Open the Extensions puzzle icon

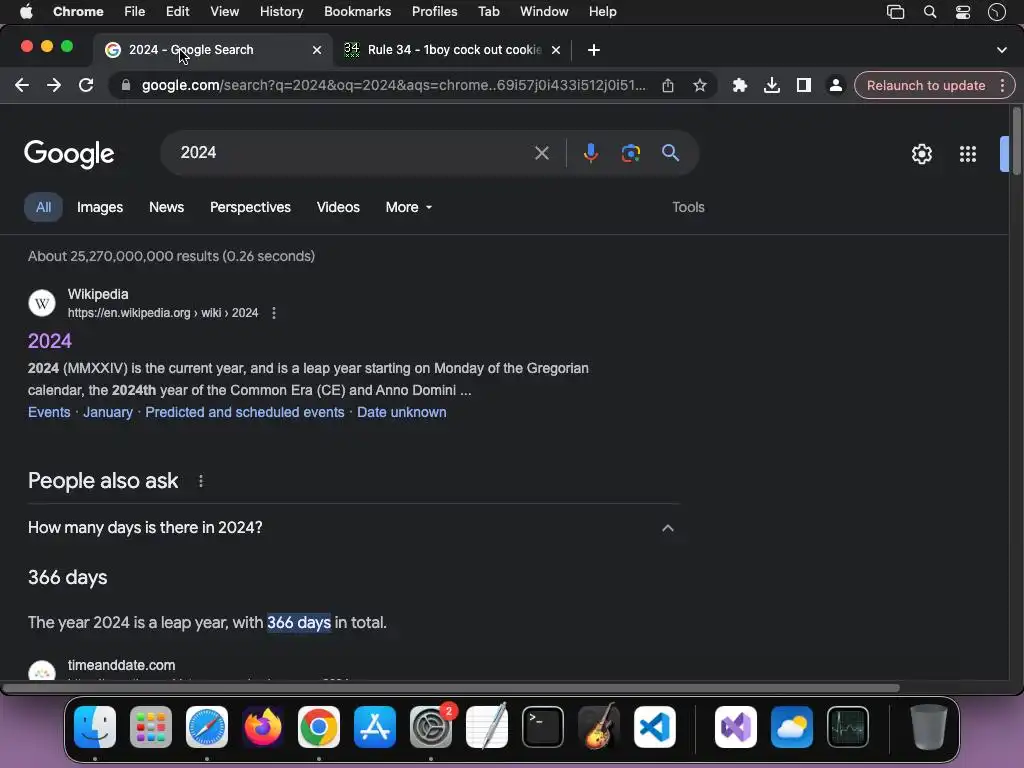739,86
